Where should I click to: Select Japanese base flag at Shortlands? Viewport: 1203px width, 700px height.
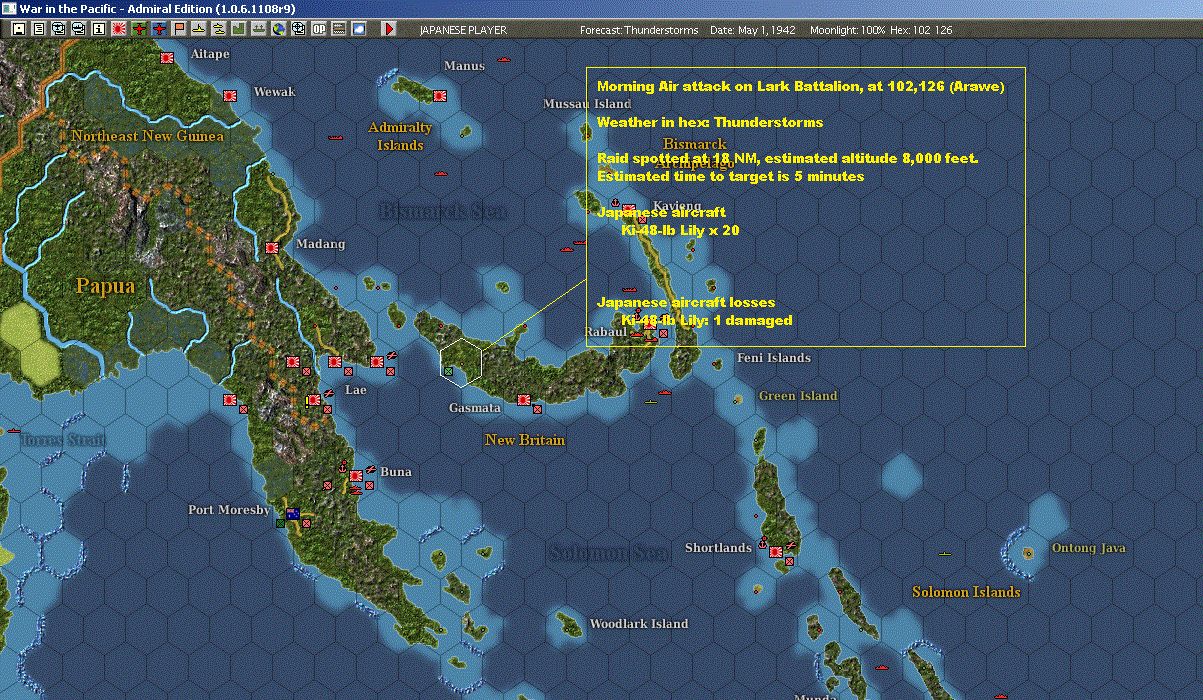[x=776, y=552]
